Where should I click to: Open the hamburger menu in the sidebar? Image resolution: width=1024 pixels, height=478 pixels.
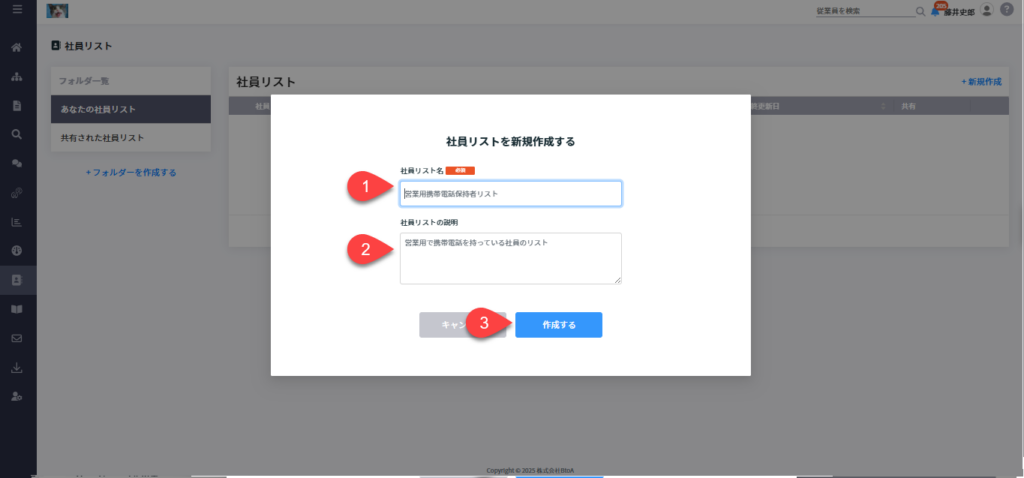18,10
